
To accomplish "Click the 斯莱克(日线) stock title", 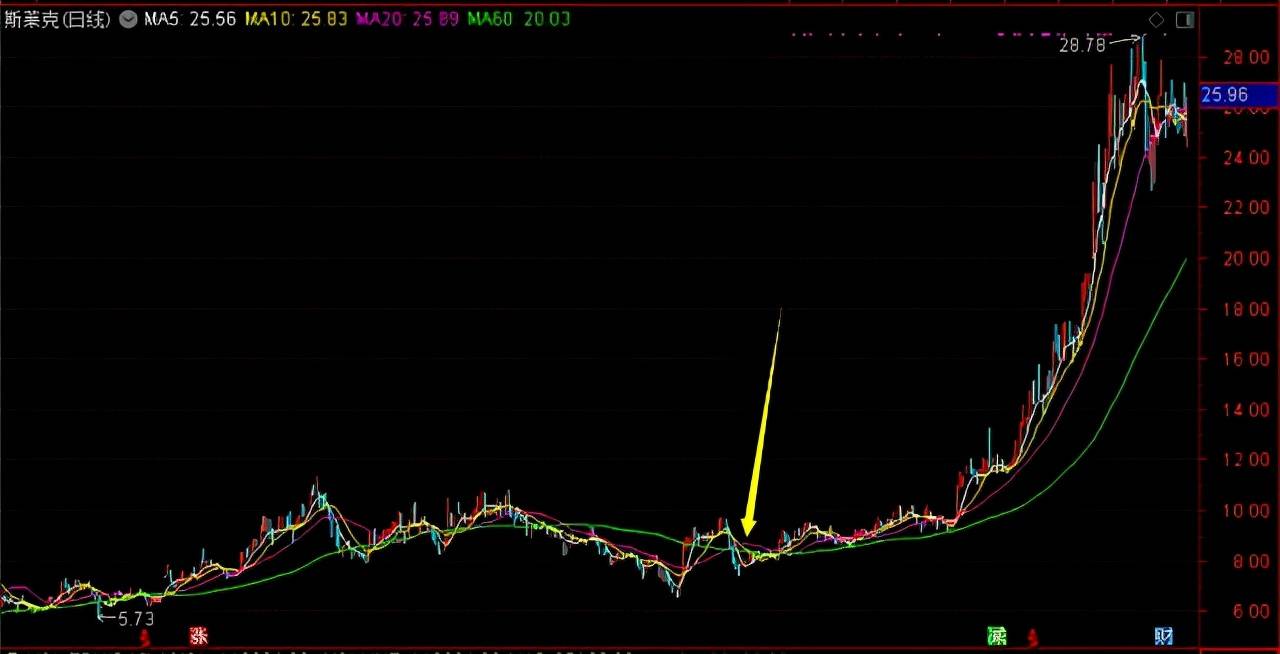I will 57,19.
